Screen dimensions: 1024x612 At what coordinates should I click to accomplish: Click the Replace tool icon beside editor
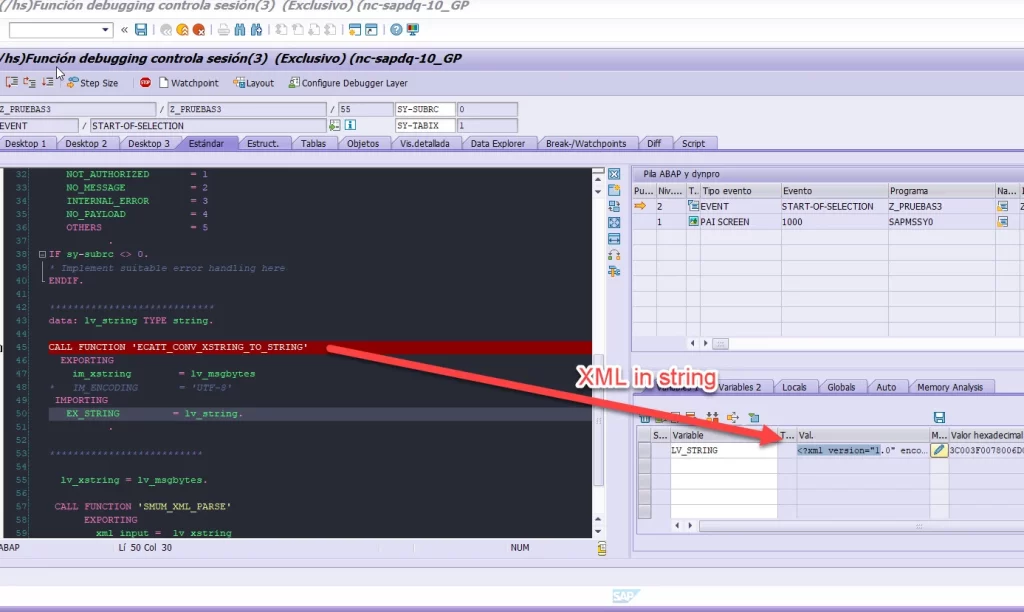tap(614, 206)
